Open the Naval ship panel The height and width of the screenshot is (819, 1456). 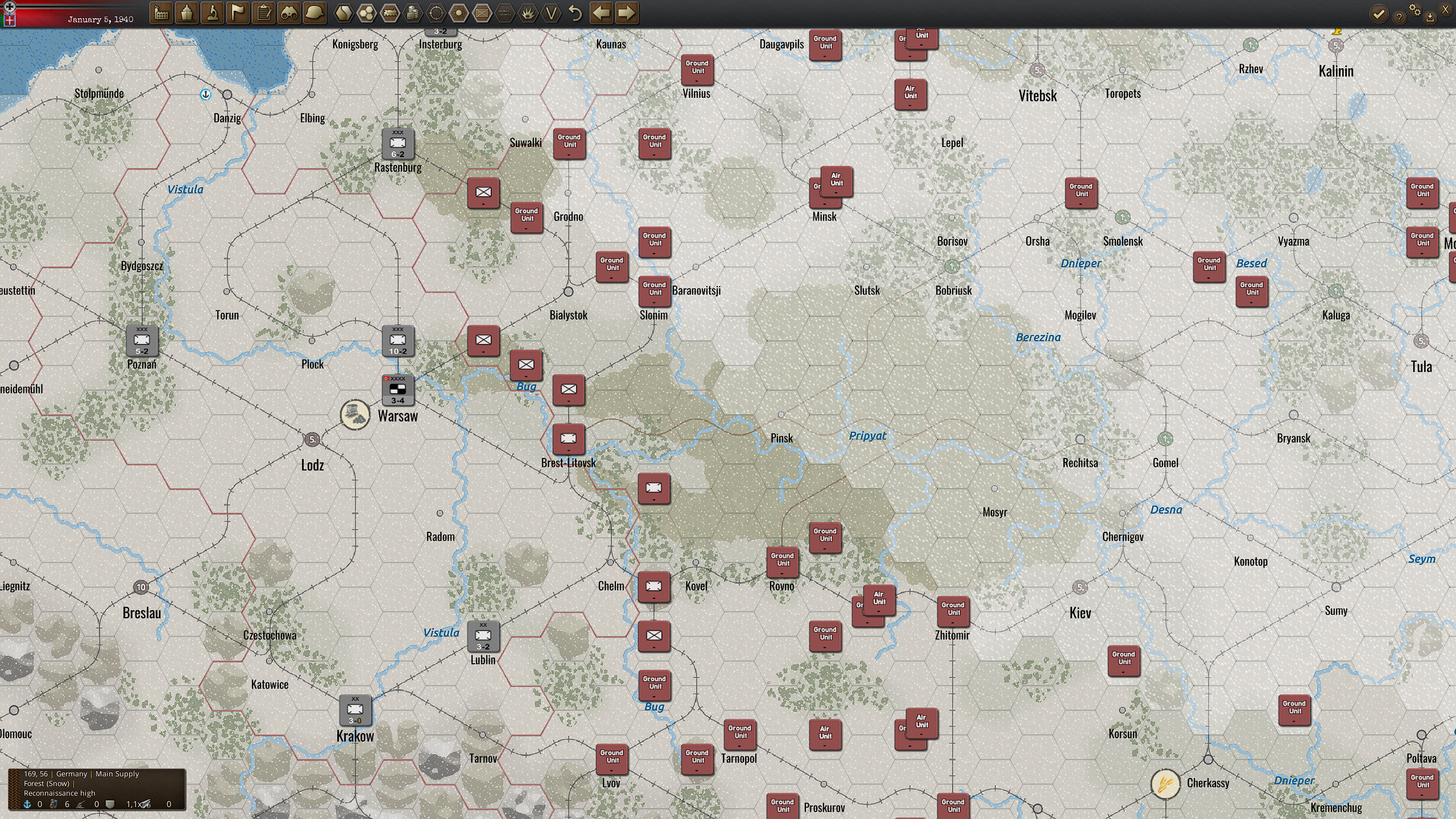(x=187, y=13)
